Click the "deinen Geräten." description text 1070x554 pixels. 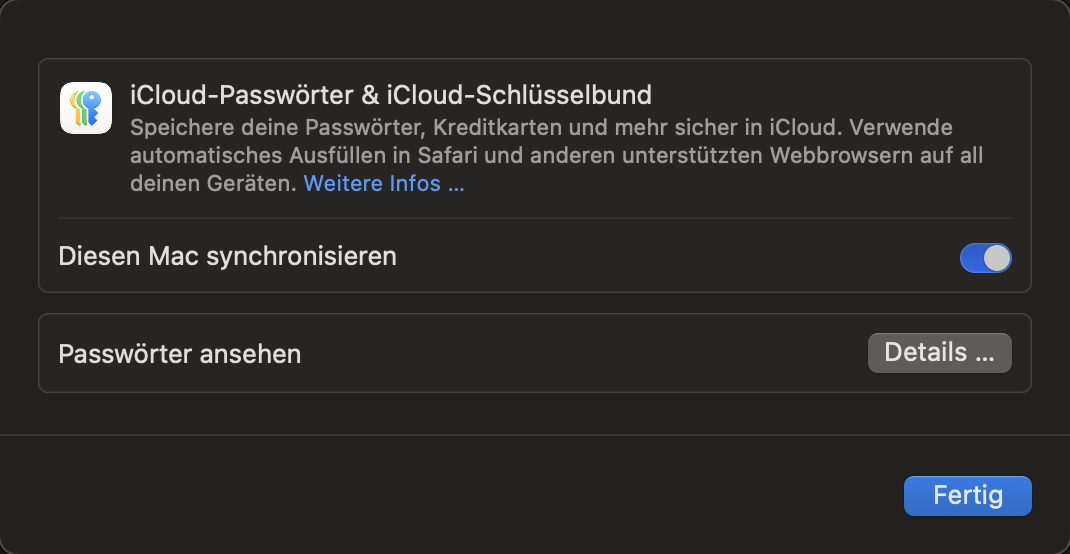point(213,184)
